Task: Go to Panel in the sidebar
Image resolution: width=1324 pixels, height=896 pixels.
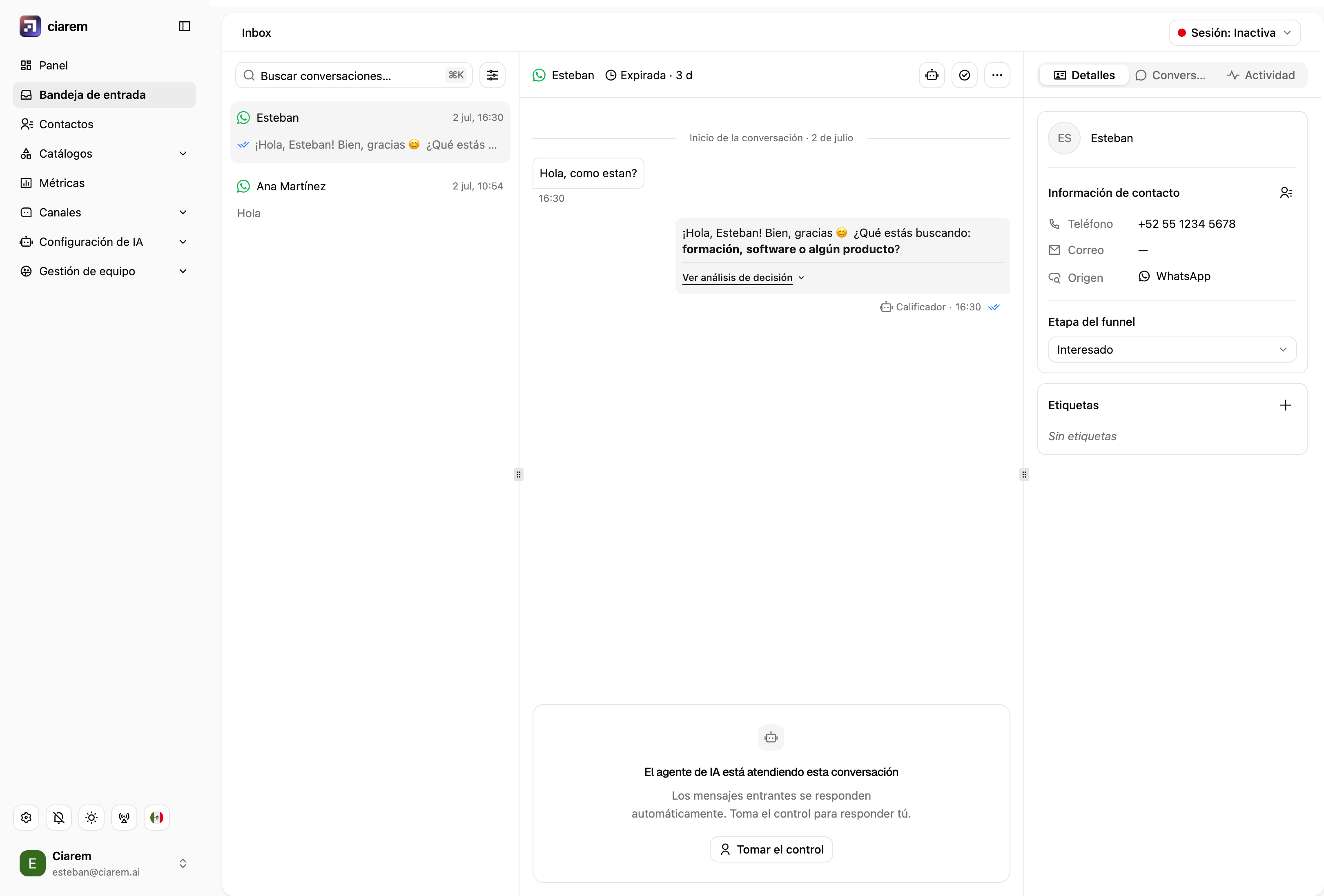Action: click(x=104, y=65)
